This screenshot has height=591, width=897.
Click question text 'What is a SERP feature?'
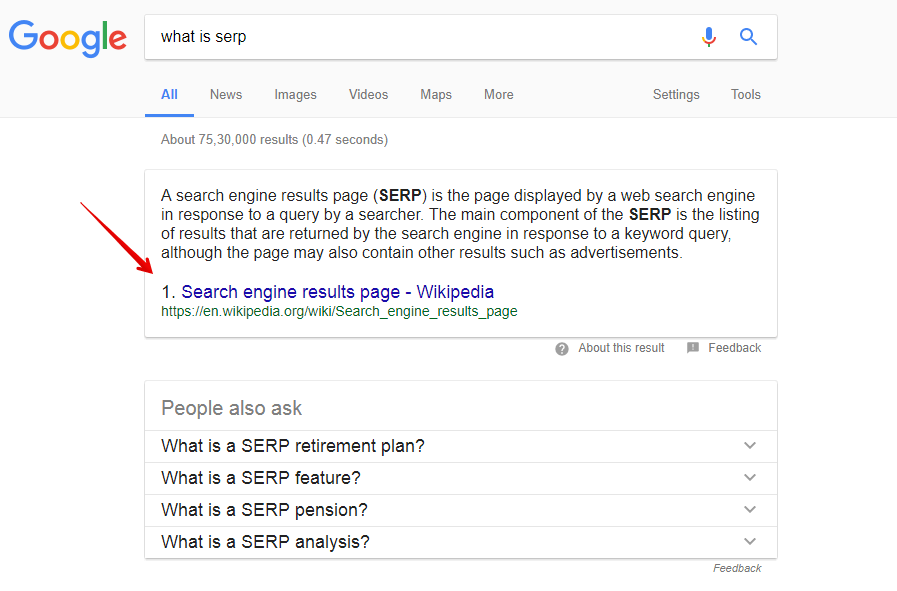point(261,478)
